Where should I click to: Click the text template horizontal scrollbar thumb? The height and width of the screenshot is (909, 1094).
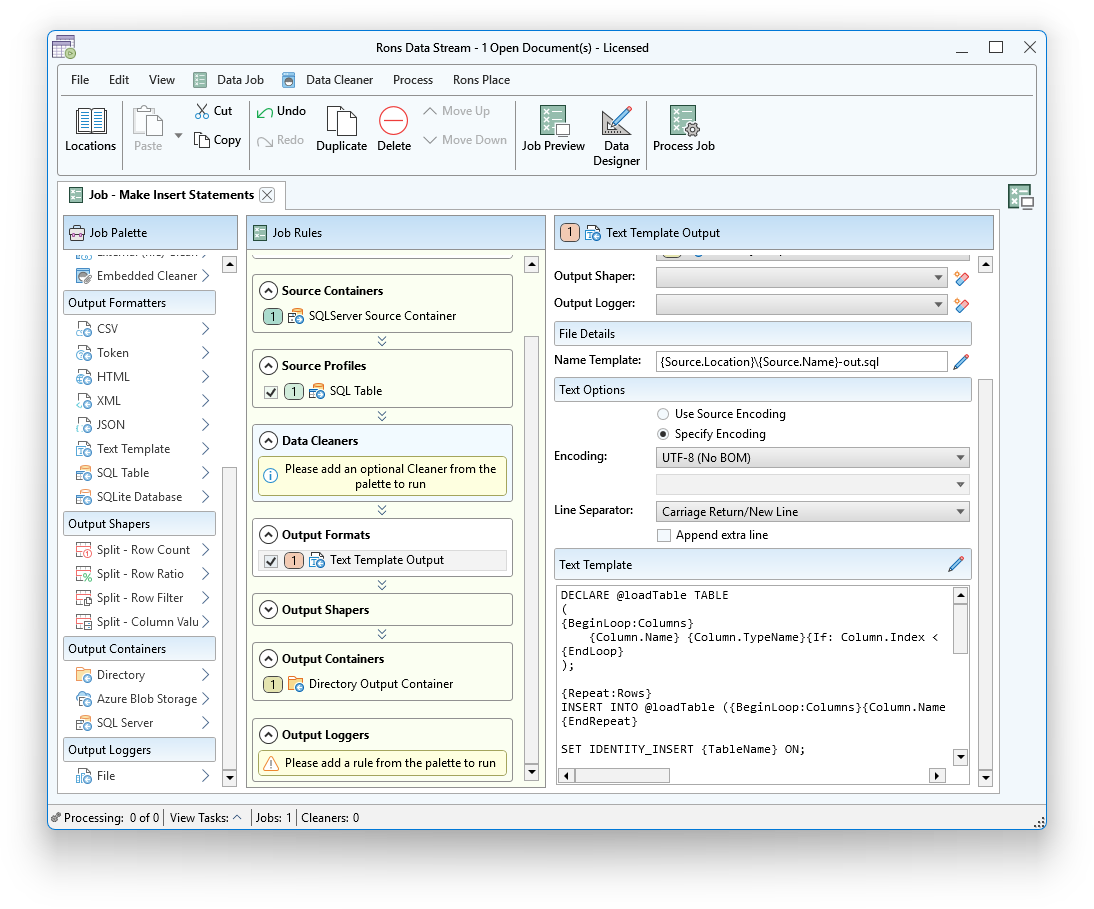click(x=622, y=776)
